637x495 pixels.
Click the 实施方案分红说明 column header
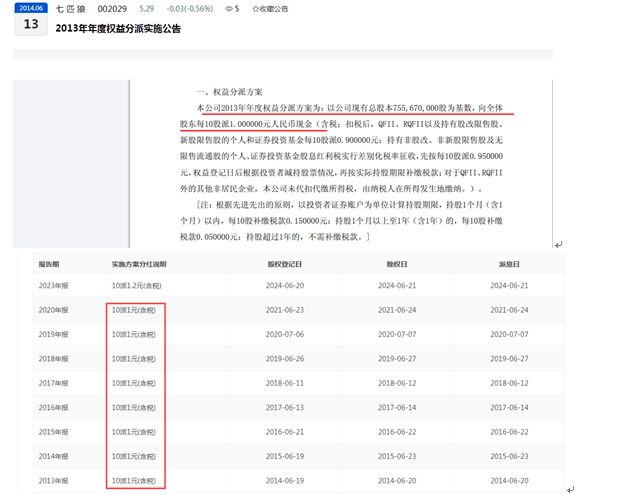point(139,264)
